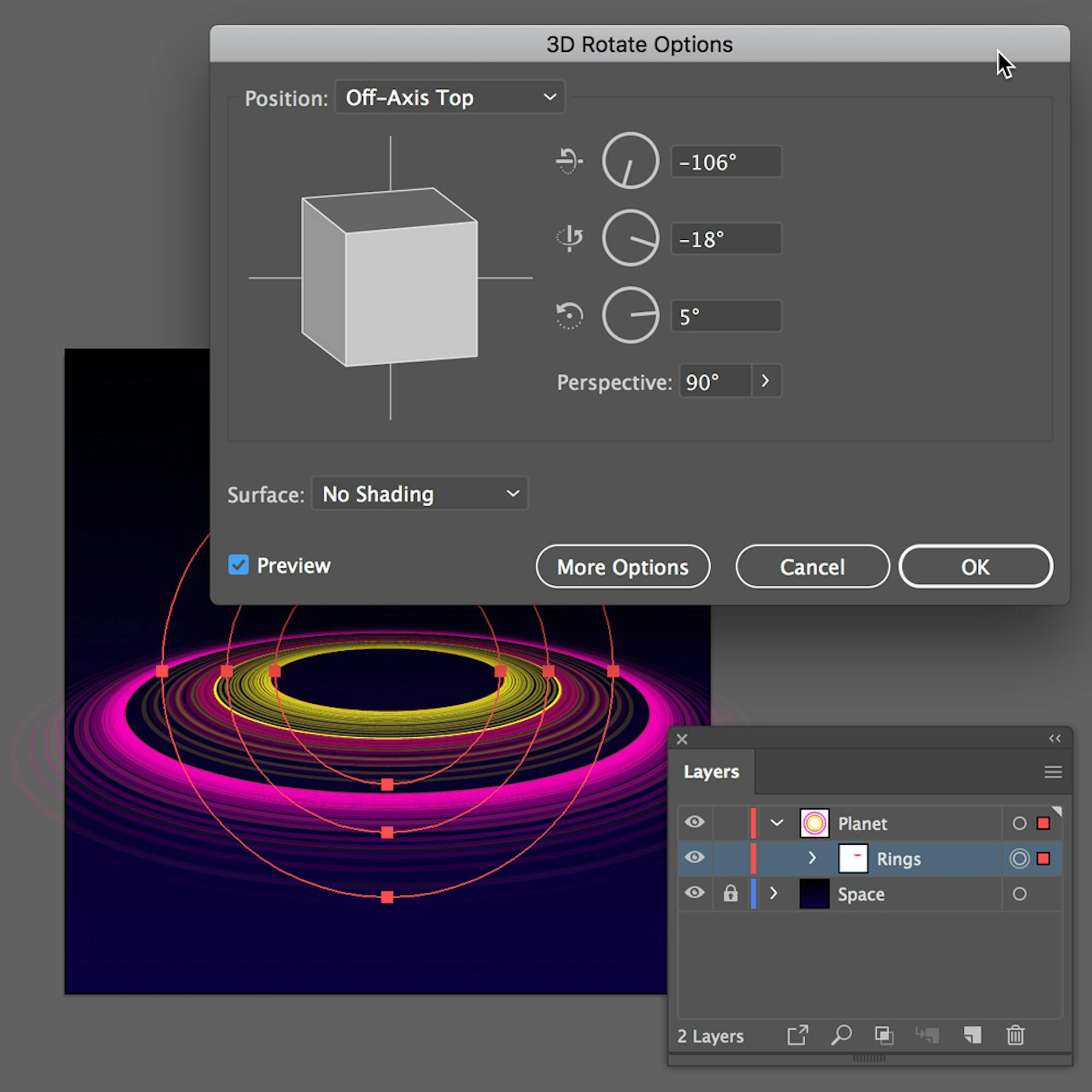Open the Layers panel flyout menu
The width and height of the screenshot is (1092, 1092).
pyautogui.click(x=1053, y=771)
